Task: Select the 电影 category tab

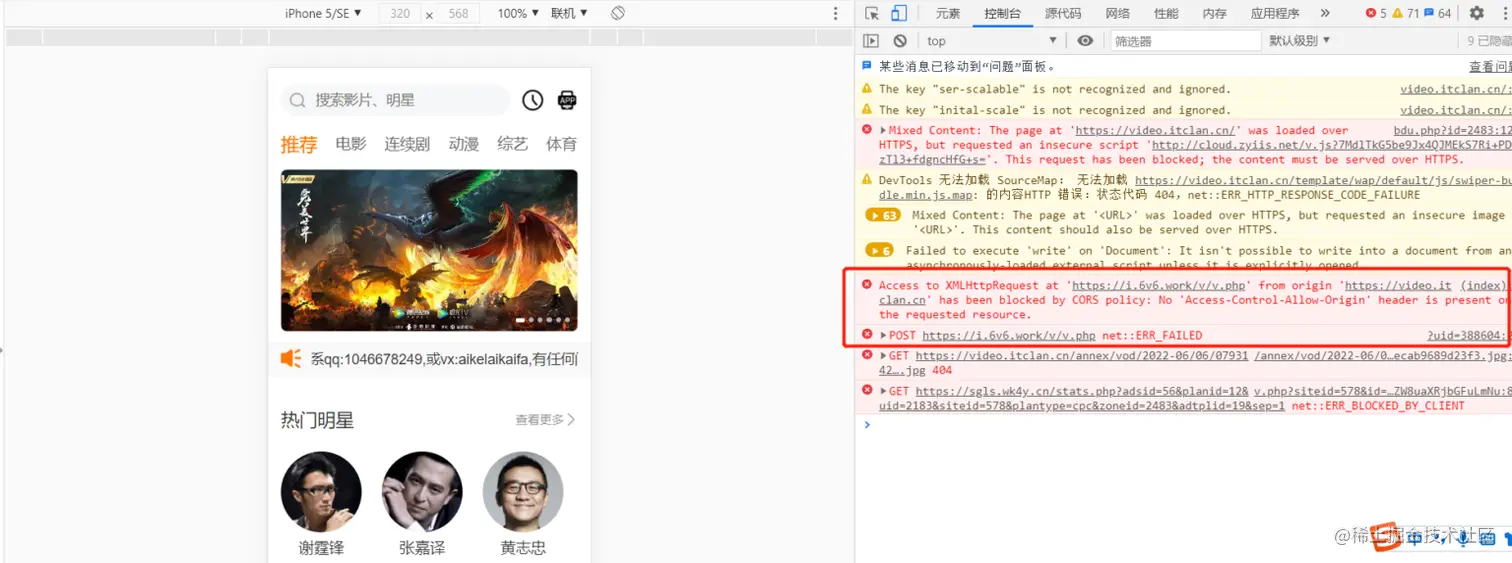Action: tap(351, 144)
